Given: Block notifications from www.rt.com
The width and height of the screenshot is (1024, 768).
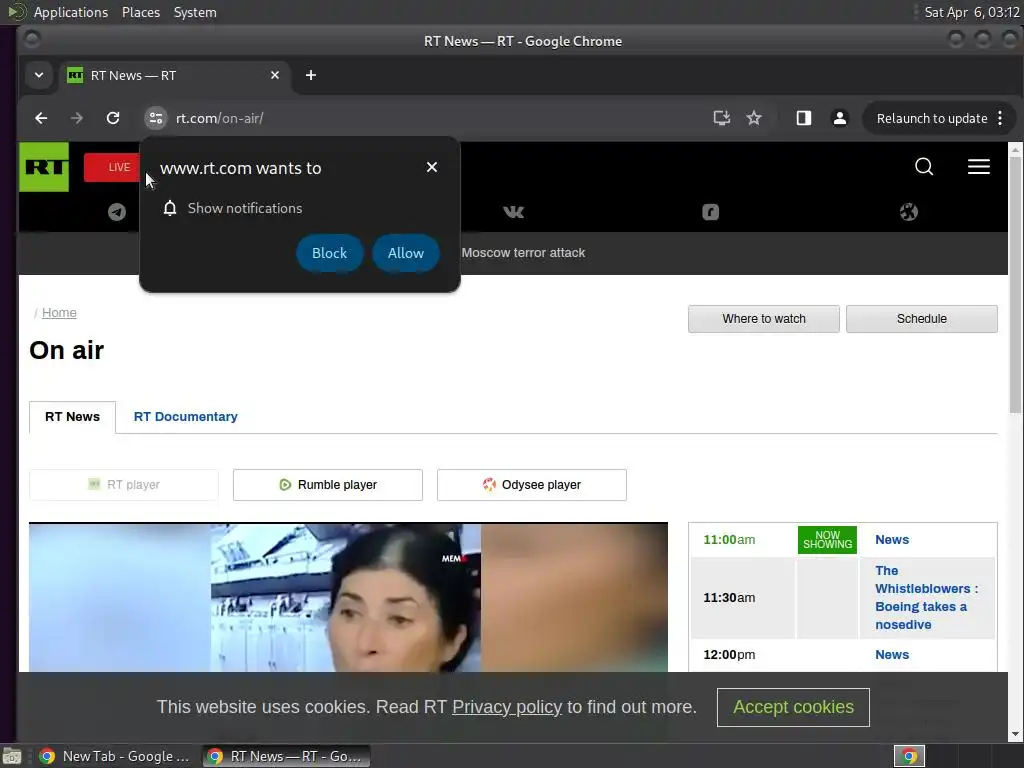Looking at the screenshot, I should [x=329, y=253].
